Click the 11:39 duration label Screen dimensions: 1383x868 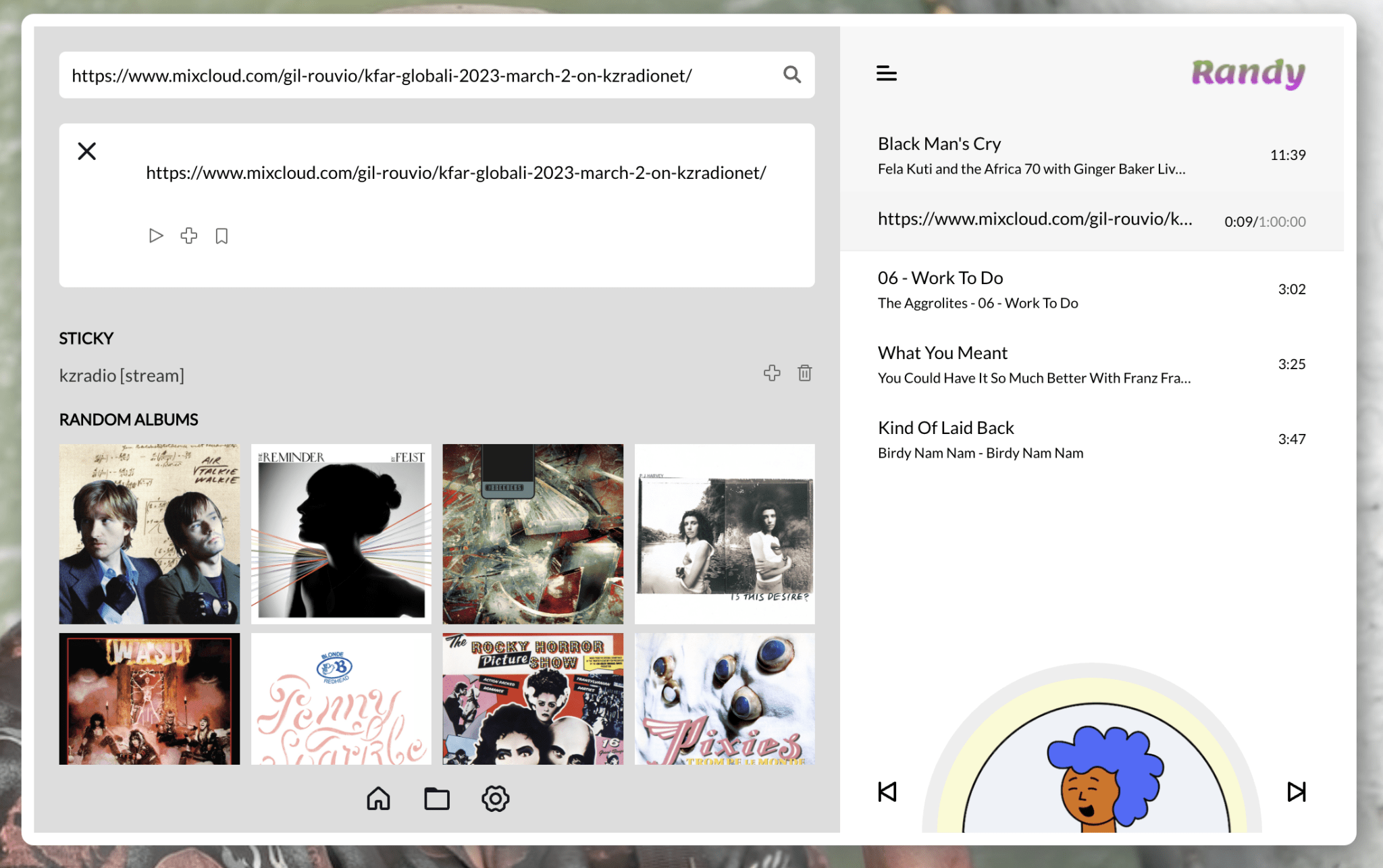click(x=1288, y=155)
